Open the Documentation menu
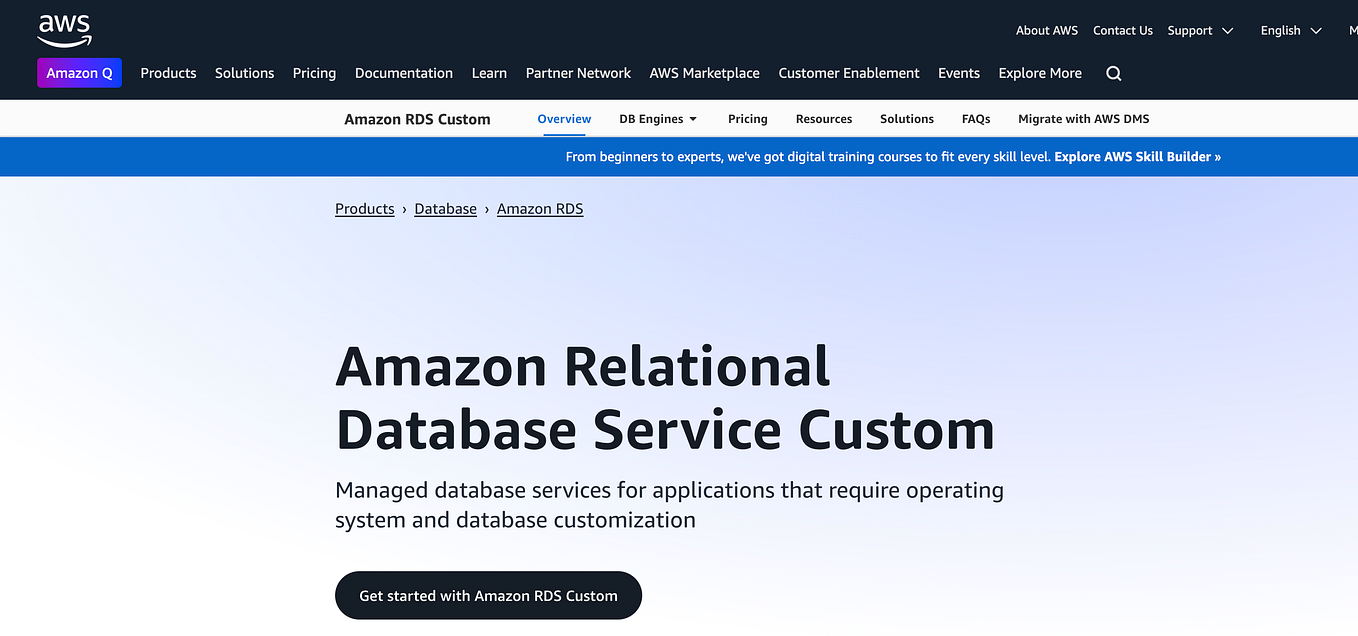1358x636 pixels. pyautogui.click(x=404, y=72)
